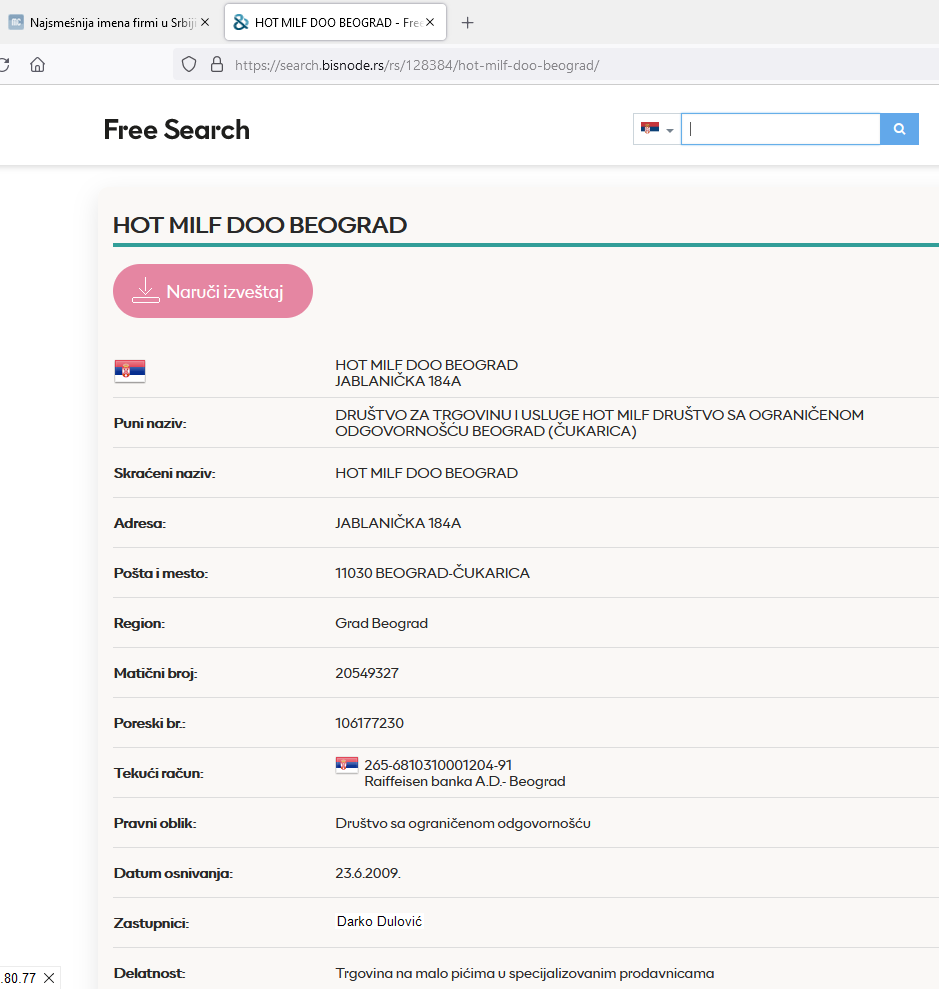This screenshot has width=939, height=989.
Task: Close the bottom-left status popup
Action: tap(49, 978)
